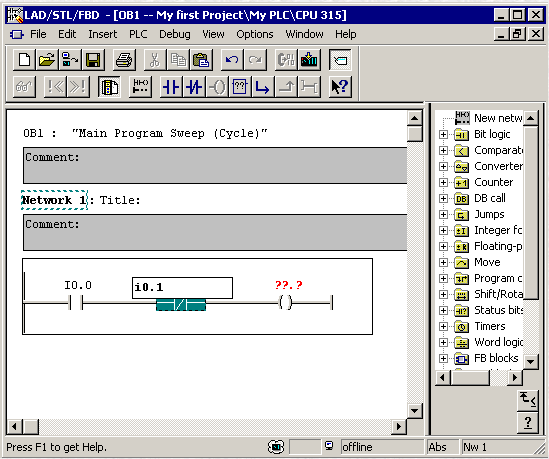Select the Shift/Rotate tree item

pos(498,294)
